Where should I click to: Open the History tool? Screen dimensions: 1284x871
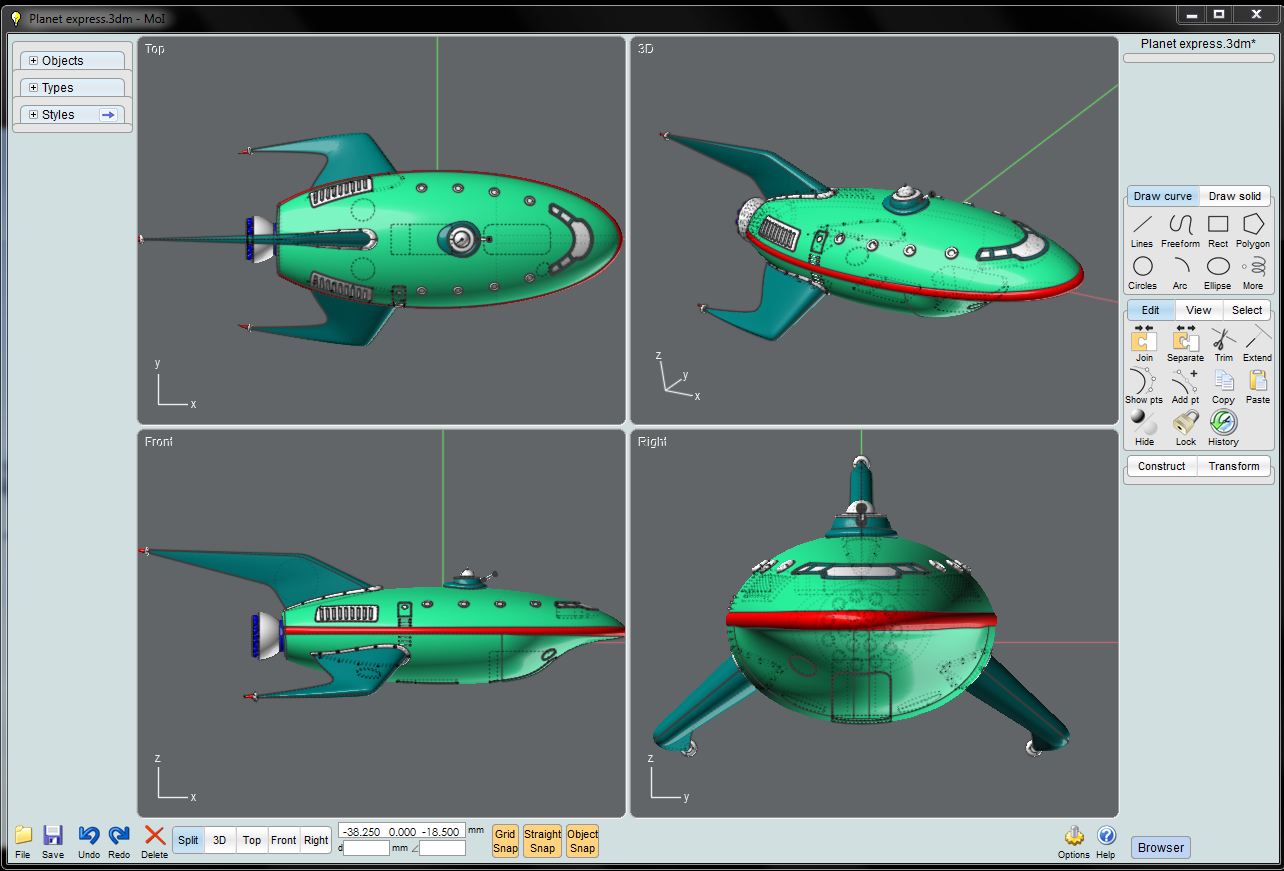[x=1224, y=428]
